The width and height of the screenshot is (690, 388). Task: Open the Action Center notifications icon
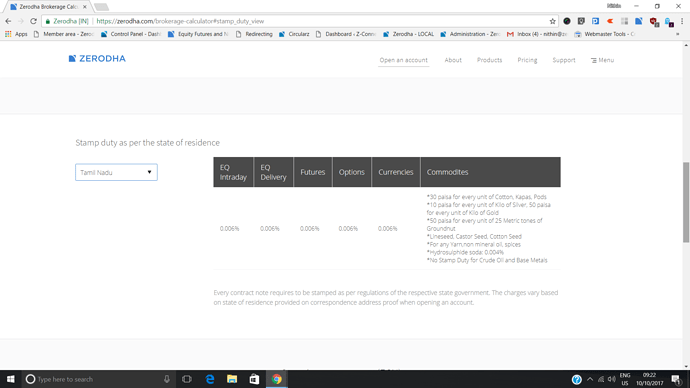pos(676,379)
